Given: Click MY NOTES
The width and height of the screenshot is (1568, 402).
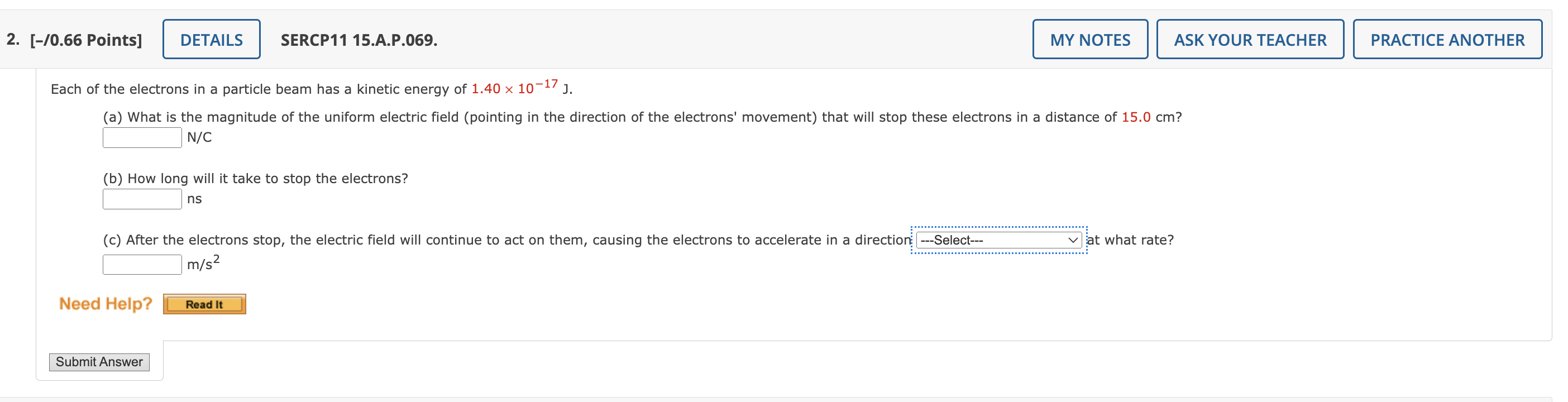Looking at the screenshot, I should pos(1090,39).
